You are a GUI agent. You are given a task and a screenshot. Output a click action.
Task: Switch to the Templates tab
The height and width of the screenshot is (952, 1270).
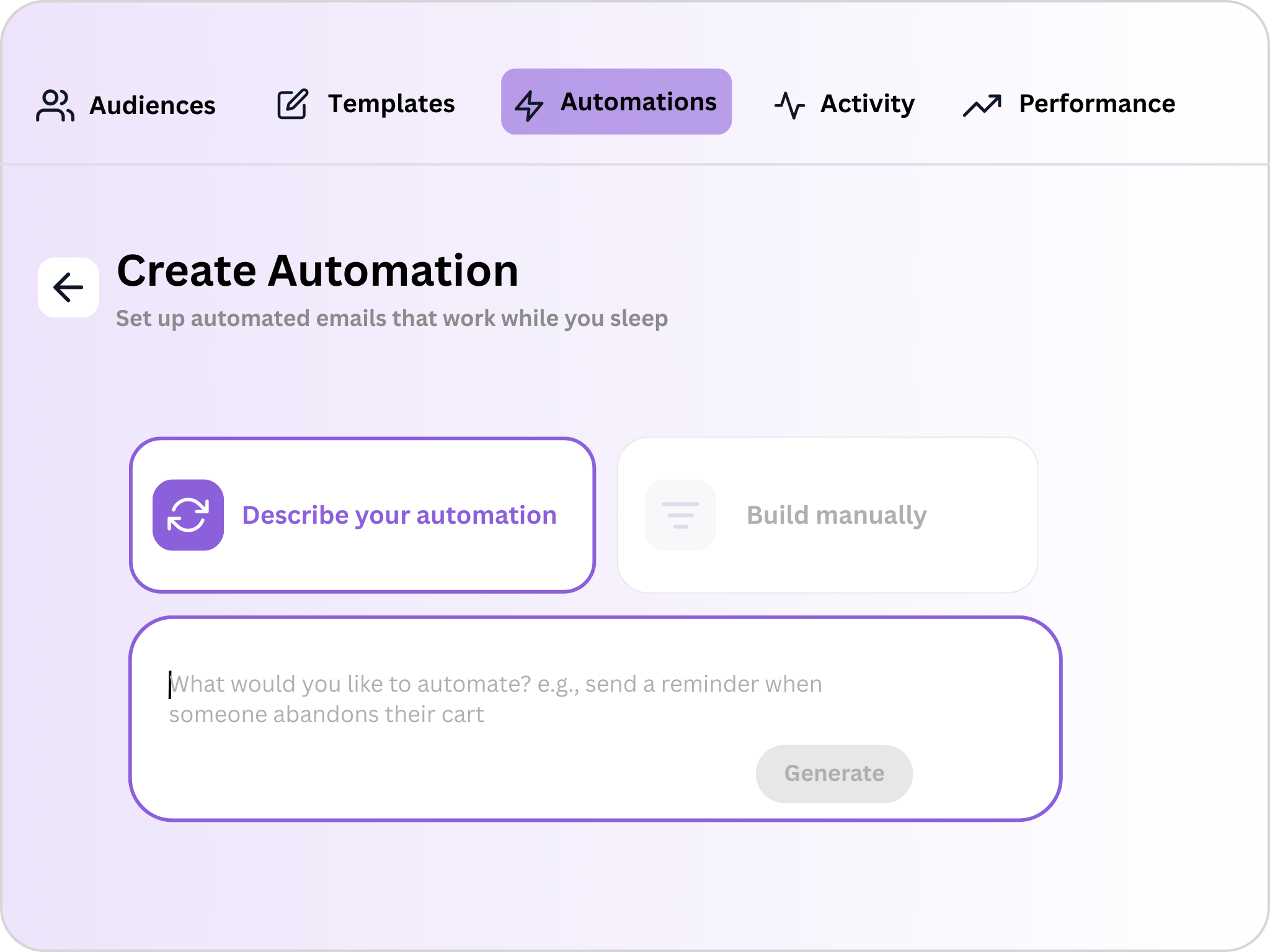[x=391, y=104]
